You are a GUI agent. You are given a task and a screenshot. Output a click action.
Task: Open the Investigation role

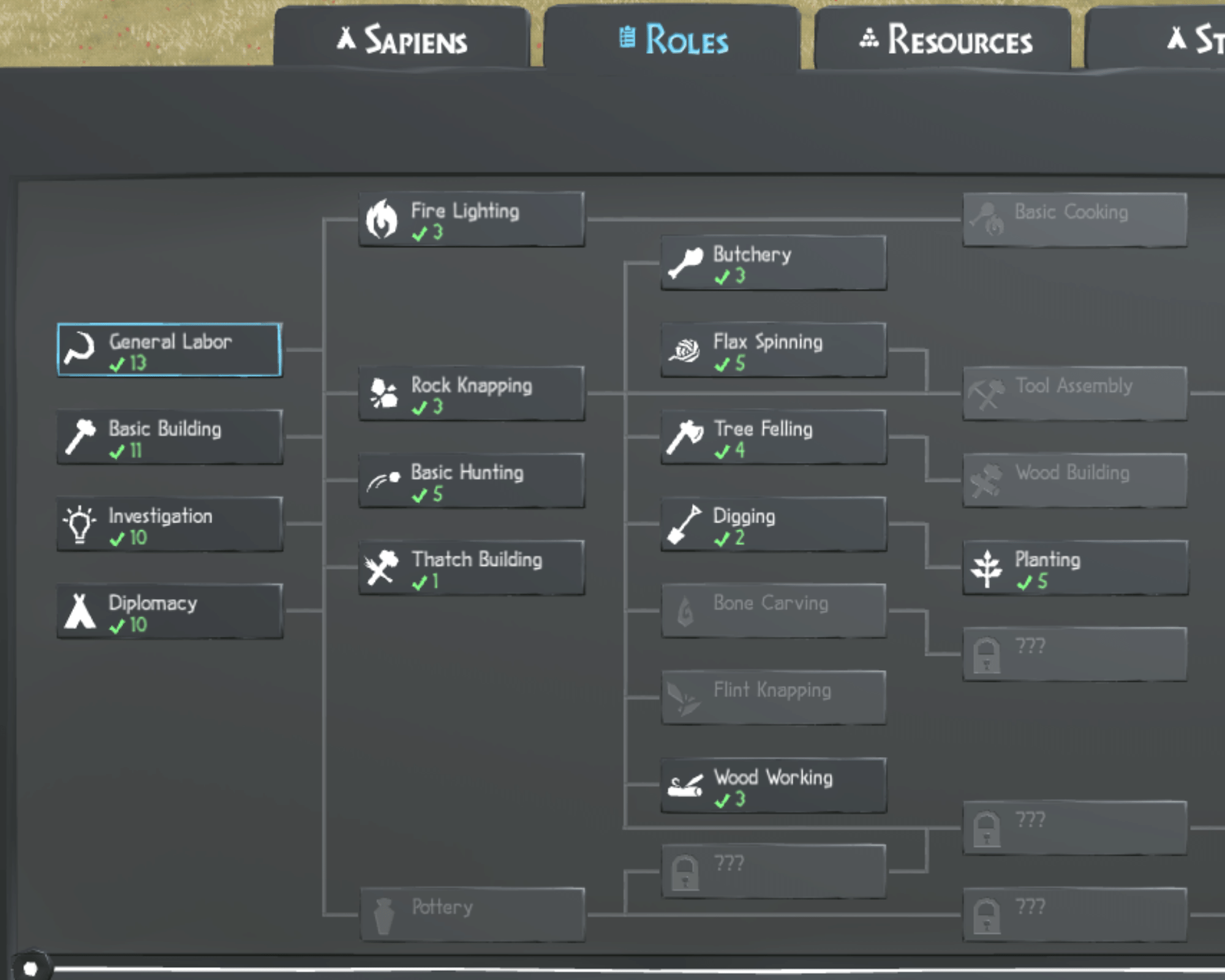170,524
